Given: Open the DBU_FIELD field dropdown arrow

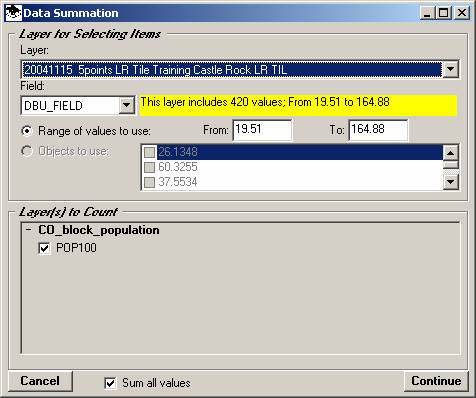Looking at the screenshot, I should click(126, 105).
